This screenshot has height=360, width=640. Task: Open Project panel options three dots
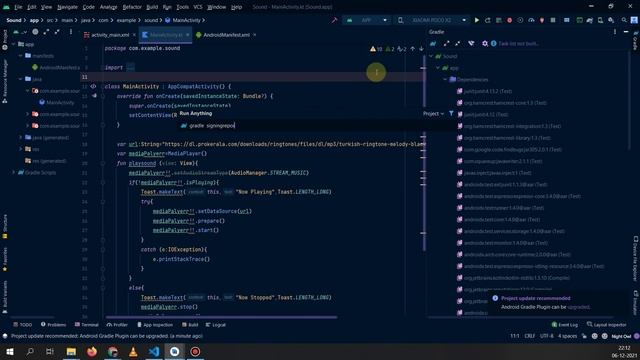pos(71,32)
